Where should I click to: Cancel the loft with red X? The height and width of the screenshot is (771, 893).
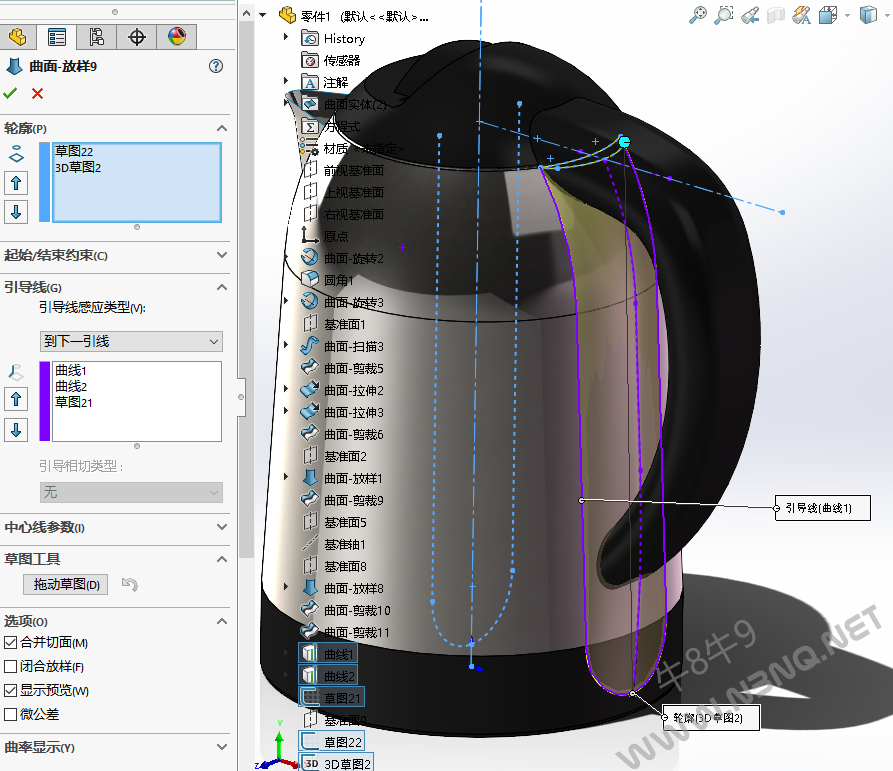38,93
